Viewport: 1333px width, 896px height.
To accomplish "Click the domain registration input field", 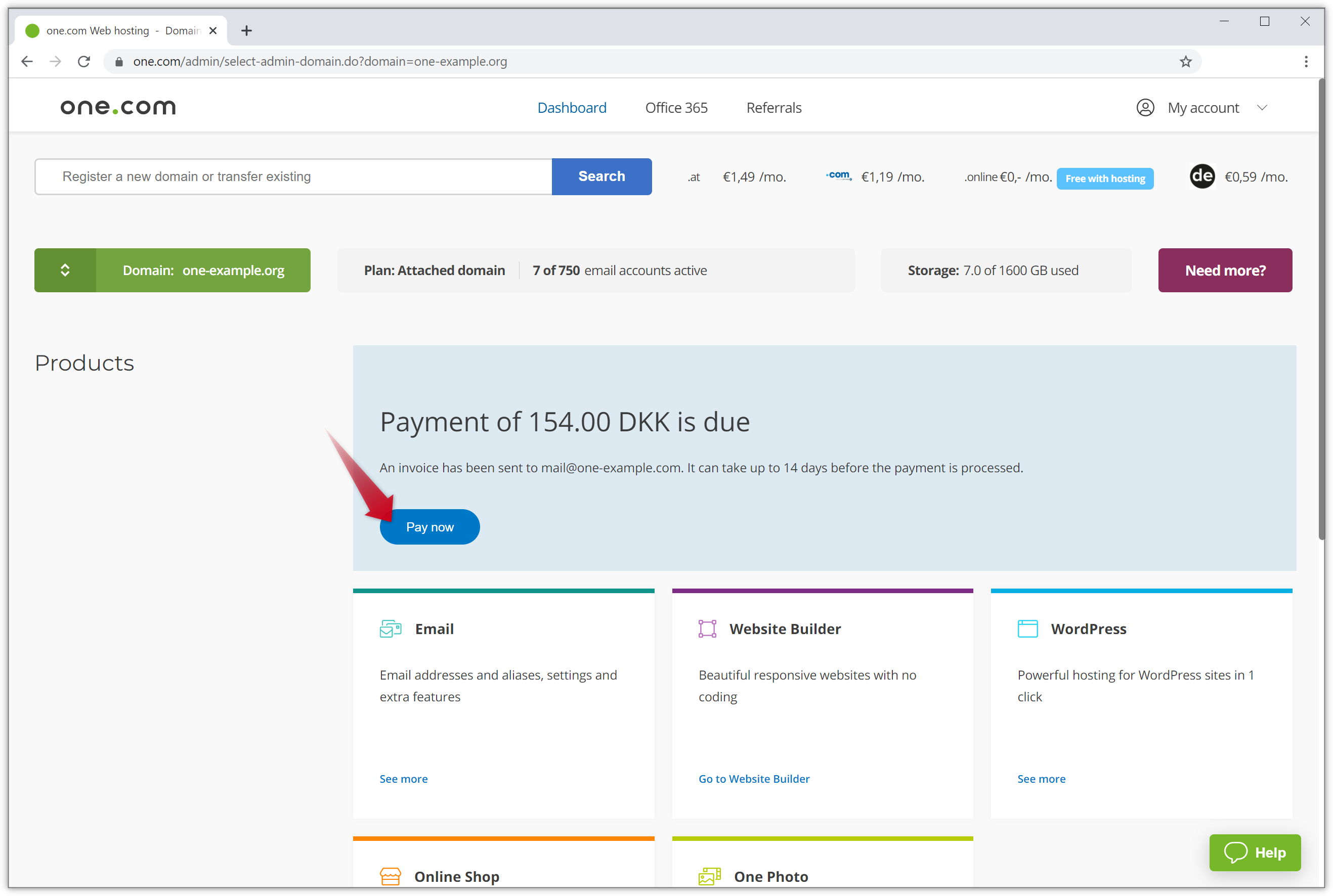I will coord(294,176).
